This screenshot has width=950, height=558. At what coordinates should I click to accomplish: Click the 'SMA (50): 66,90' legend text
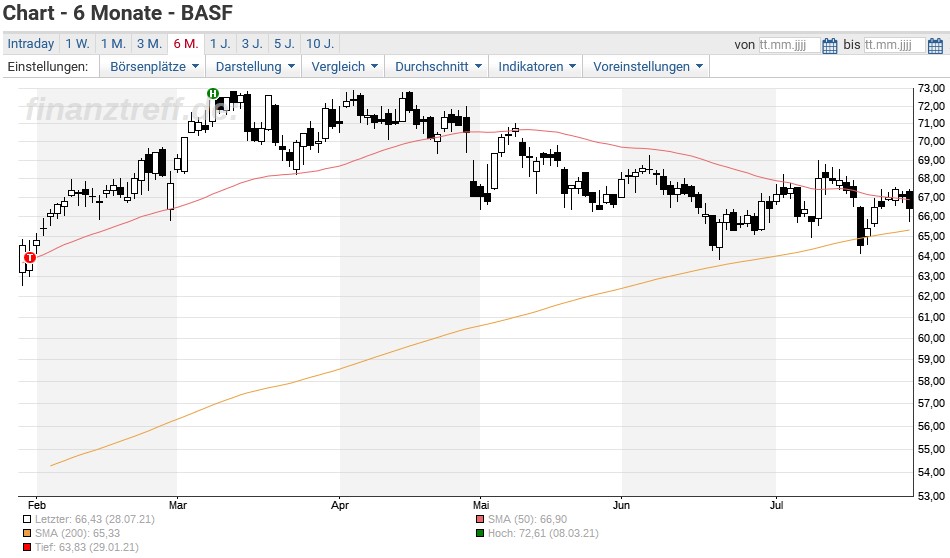(x=528, y=519)
